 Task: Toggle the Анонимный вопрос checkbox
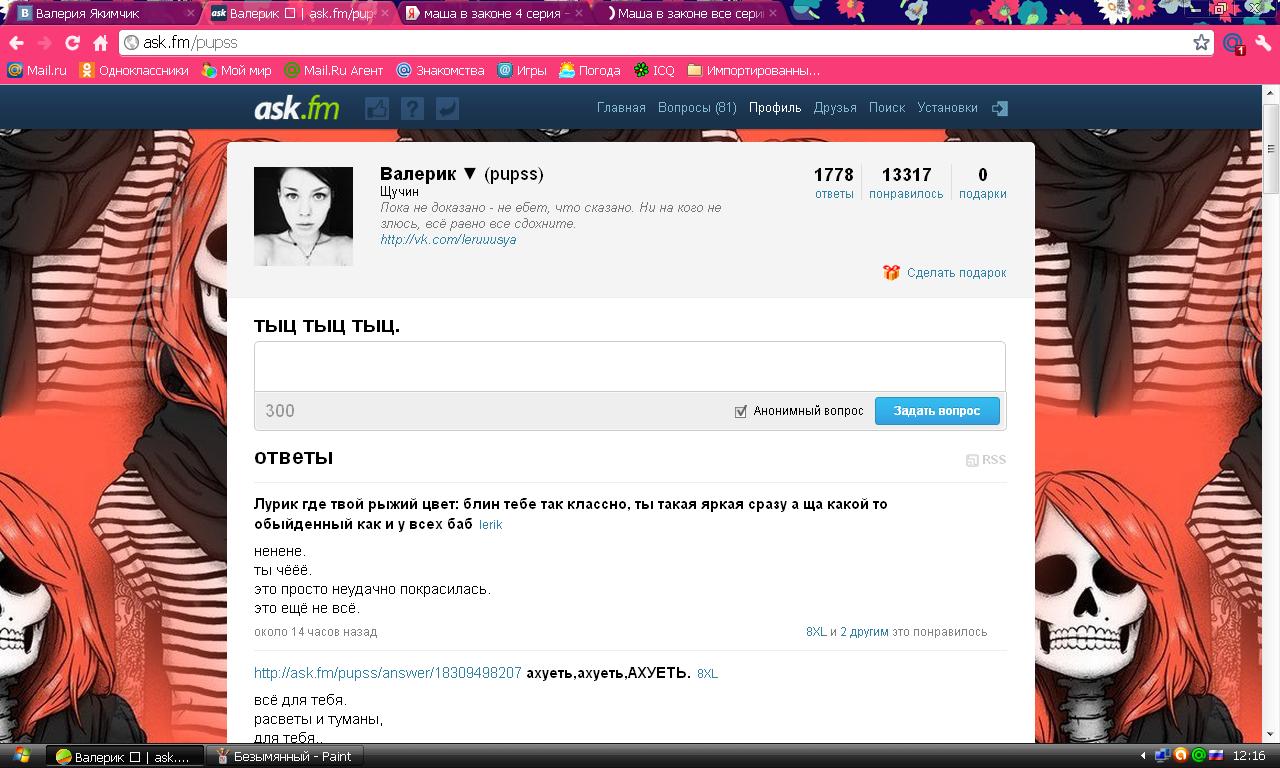(741, 411)
